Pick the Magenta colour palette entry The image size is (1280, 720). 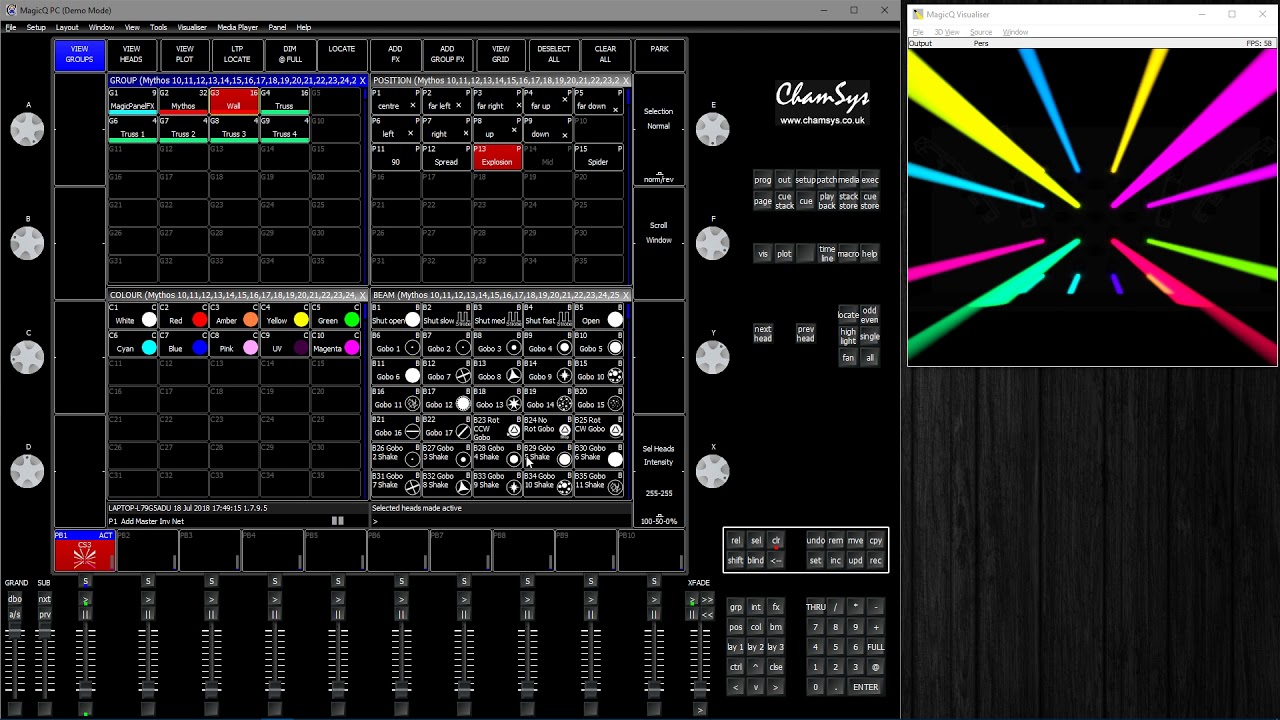click(336, 344)
